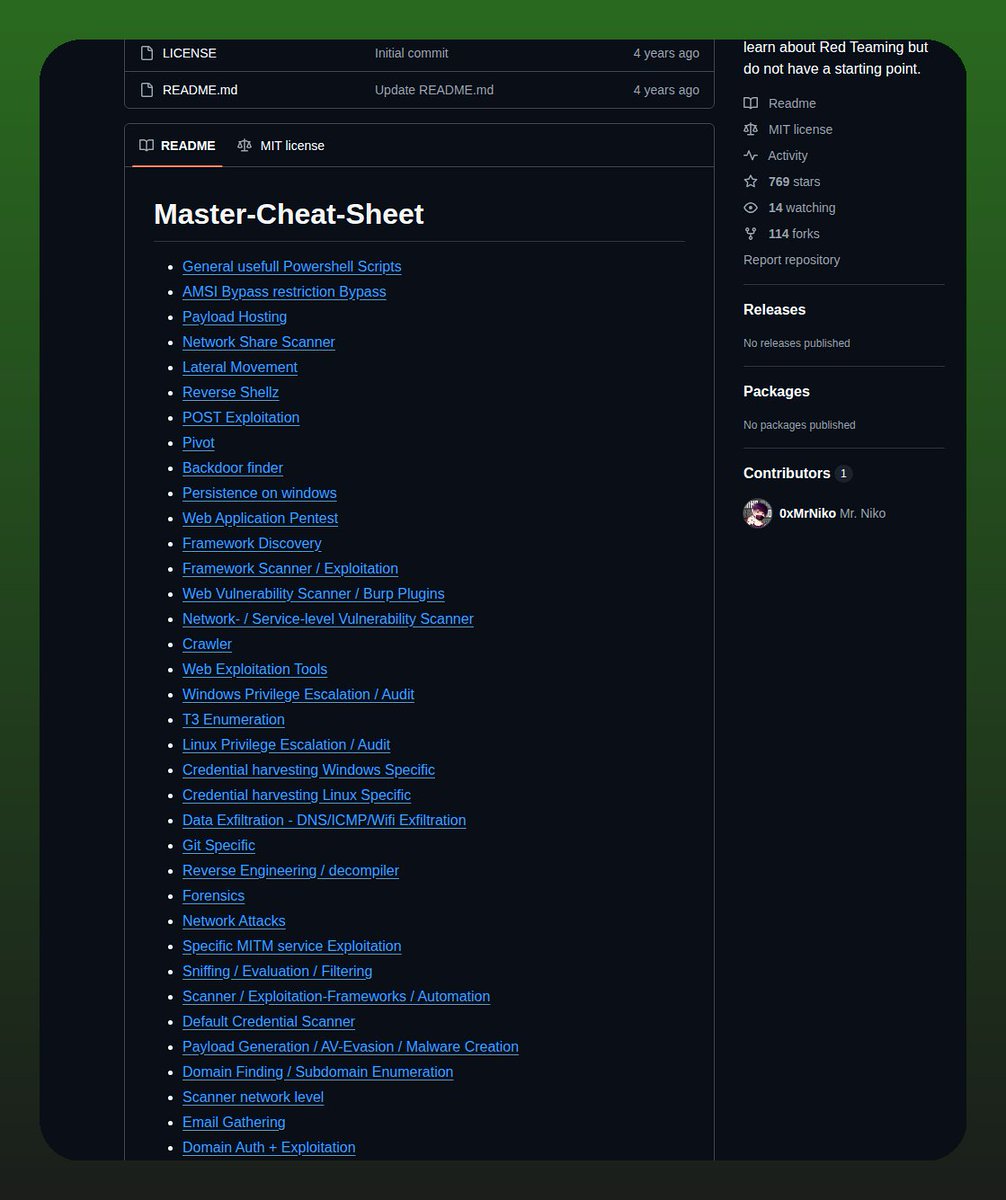Open the Git Specific link
Viewport: 1006px width, 1200px height.
click(218, 845)
